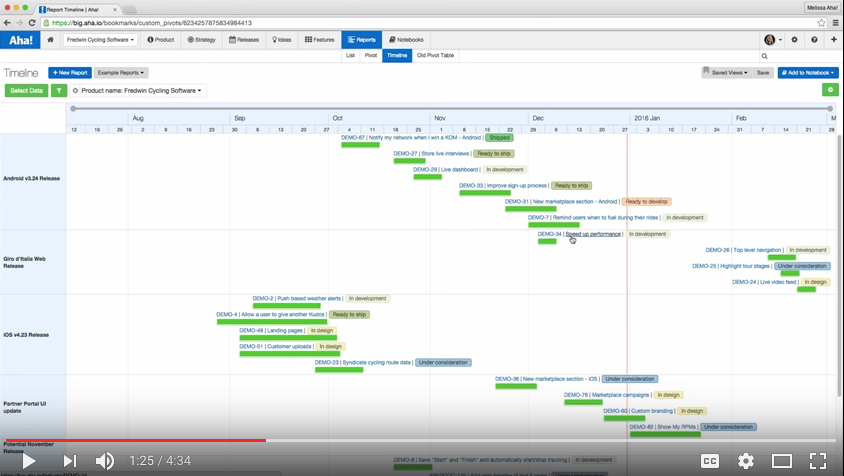Image resolution: width=844 pixels, height=476 pixels.
Task: Open the Reports menu
Action: point(362,40)
